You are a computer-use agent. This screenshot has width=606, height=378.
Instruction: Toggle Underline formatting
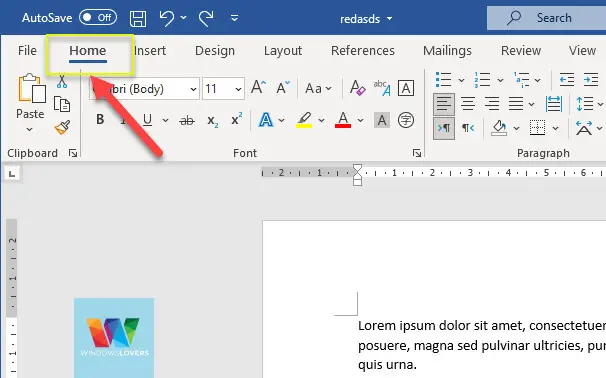tap(147, 120)
